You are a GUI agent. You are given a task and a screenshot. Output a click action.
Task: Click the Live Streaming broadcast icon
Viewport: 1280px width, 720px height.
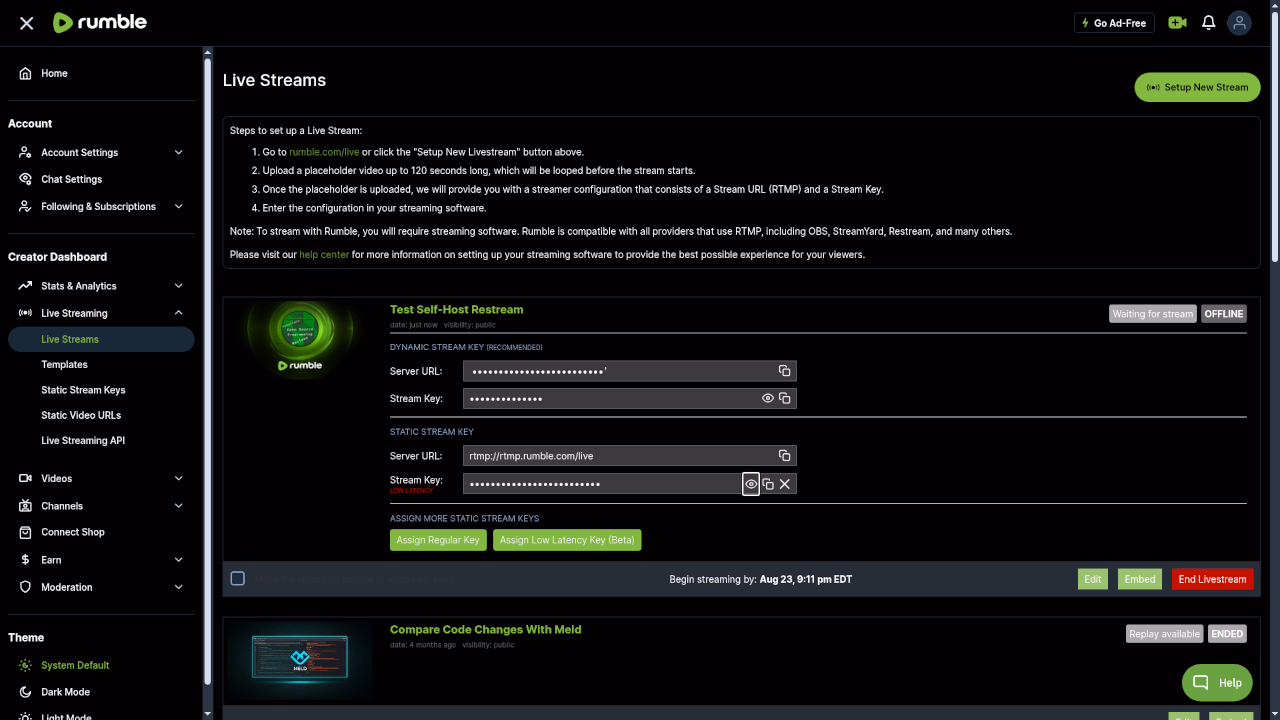[x=25, y=313]
